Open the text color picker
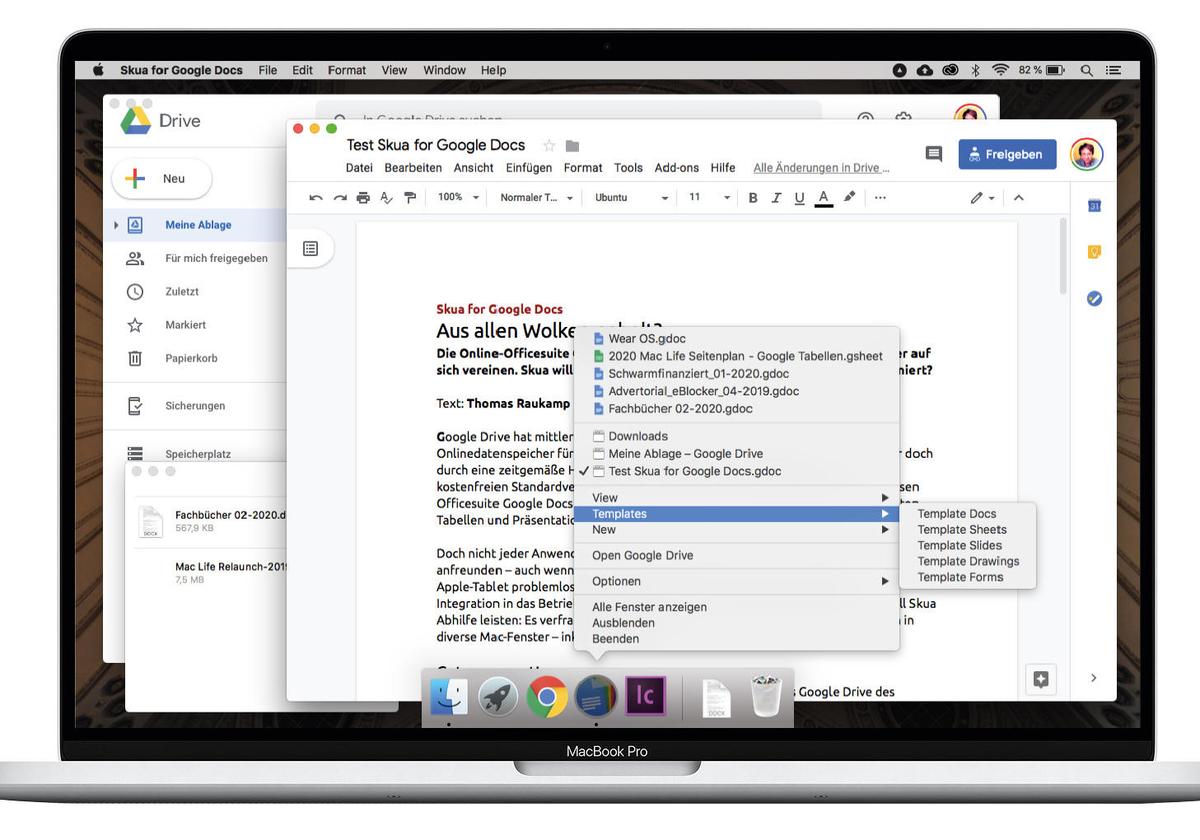The image size is (1200, 840). pyautogui.click(x=824, y=198)
